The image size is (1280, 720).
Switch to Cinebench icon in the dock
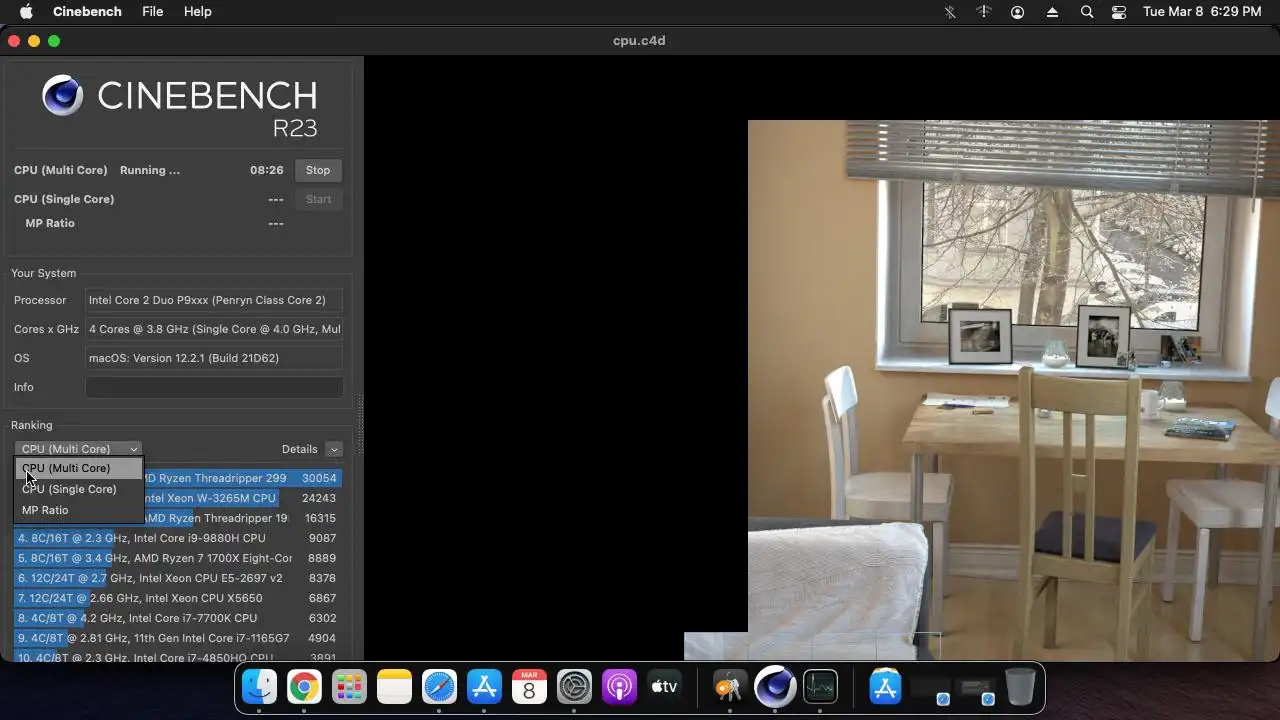pyautogui.click(x=775, y=687)
